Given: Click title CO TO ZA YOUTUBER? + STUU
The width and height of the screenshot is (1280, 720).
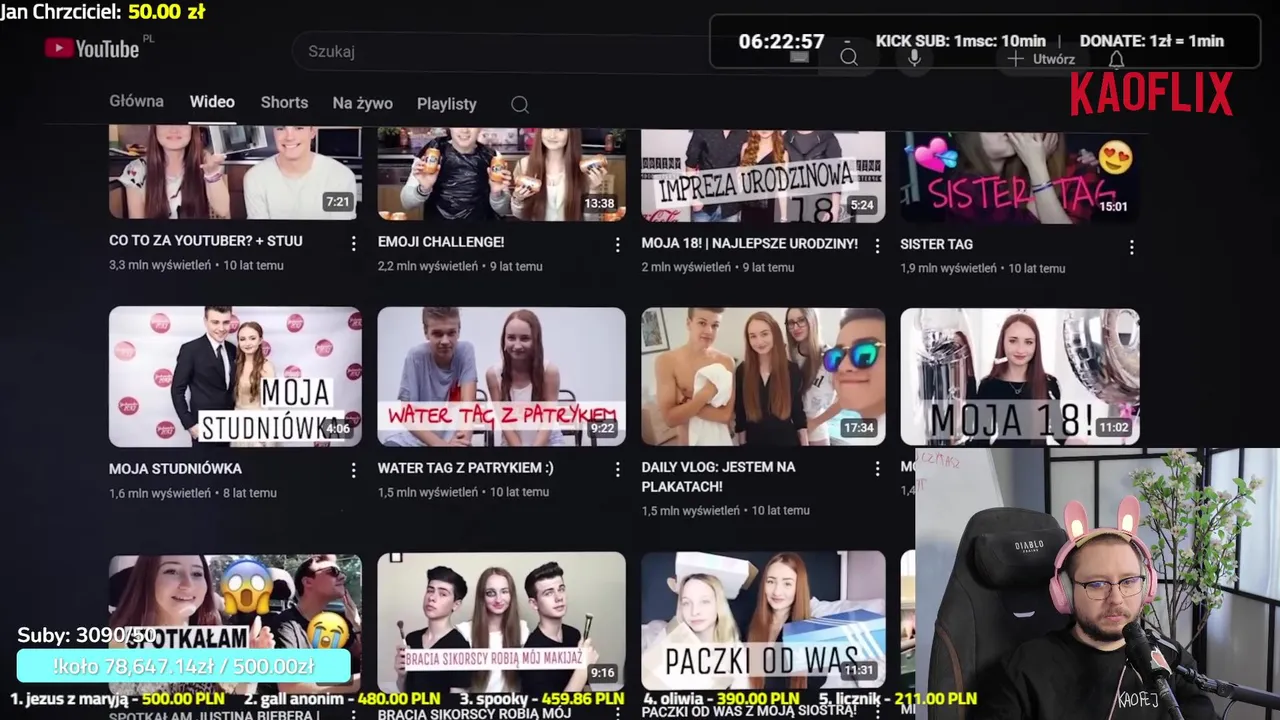Looking at the screenshot, I should click(x=206, y=241).
